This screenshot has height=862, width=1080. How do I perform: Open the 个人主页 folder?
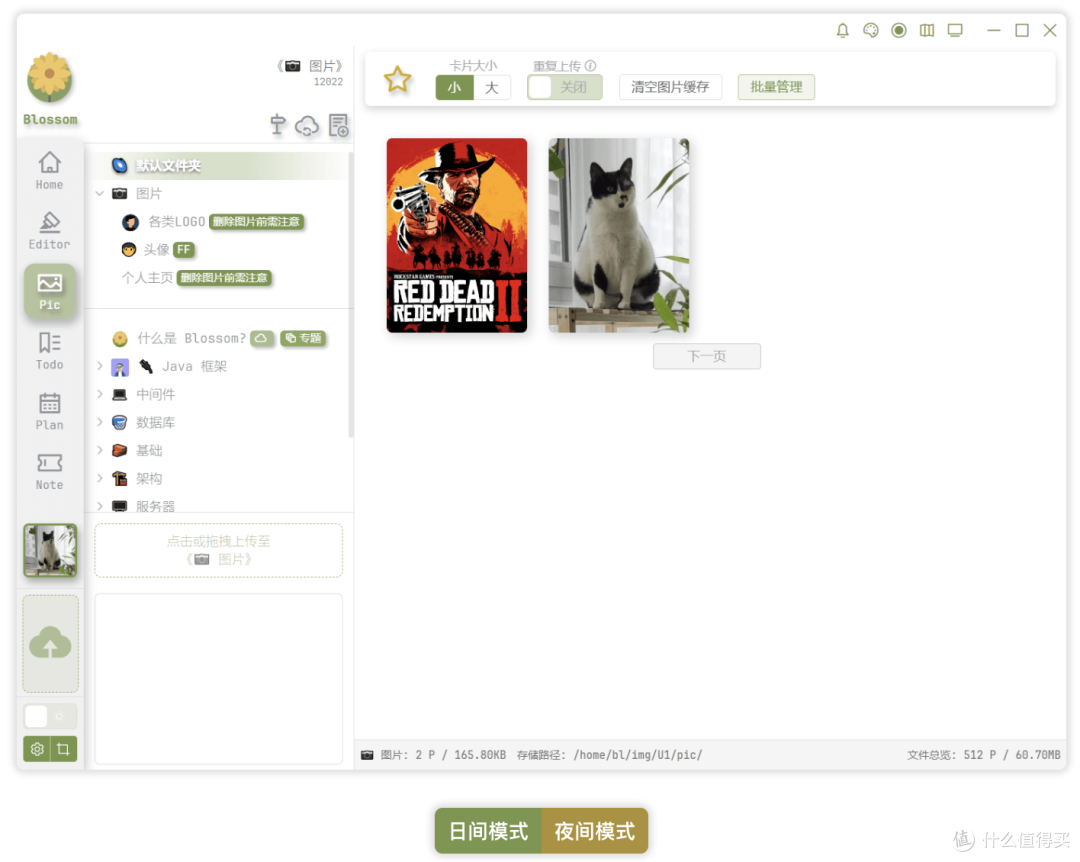(147, 278)
